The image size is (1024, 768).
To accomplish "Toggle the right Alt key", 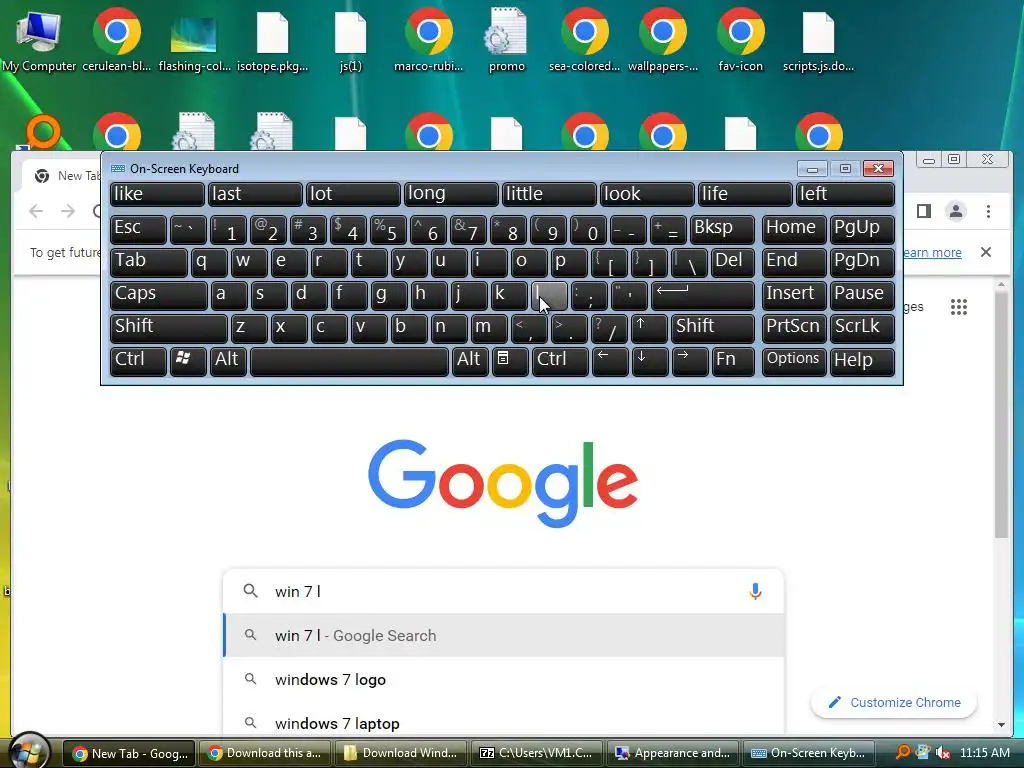I will tap(470, 361).
